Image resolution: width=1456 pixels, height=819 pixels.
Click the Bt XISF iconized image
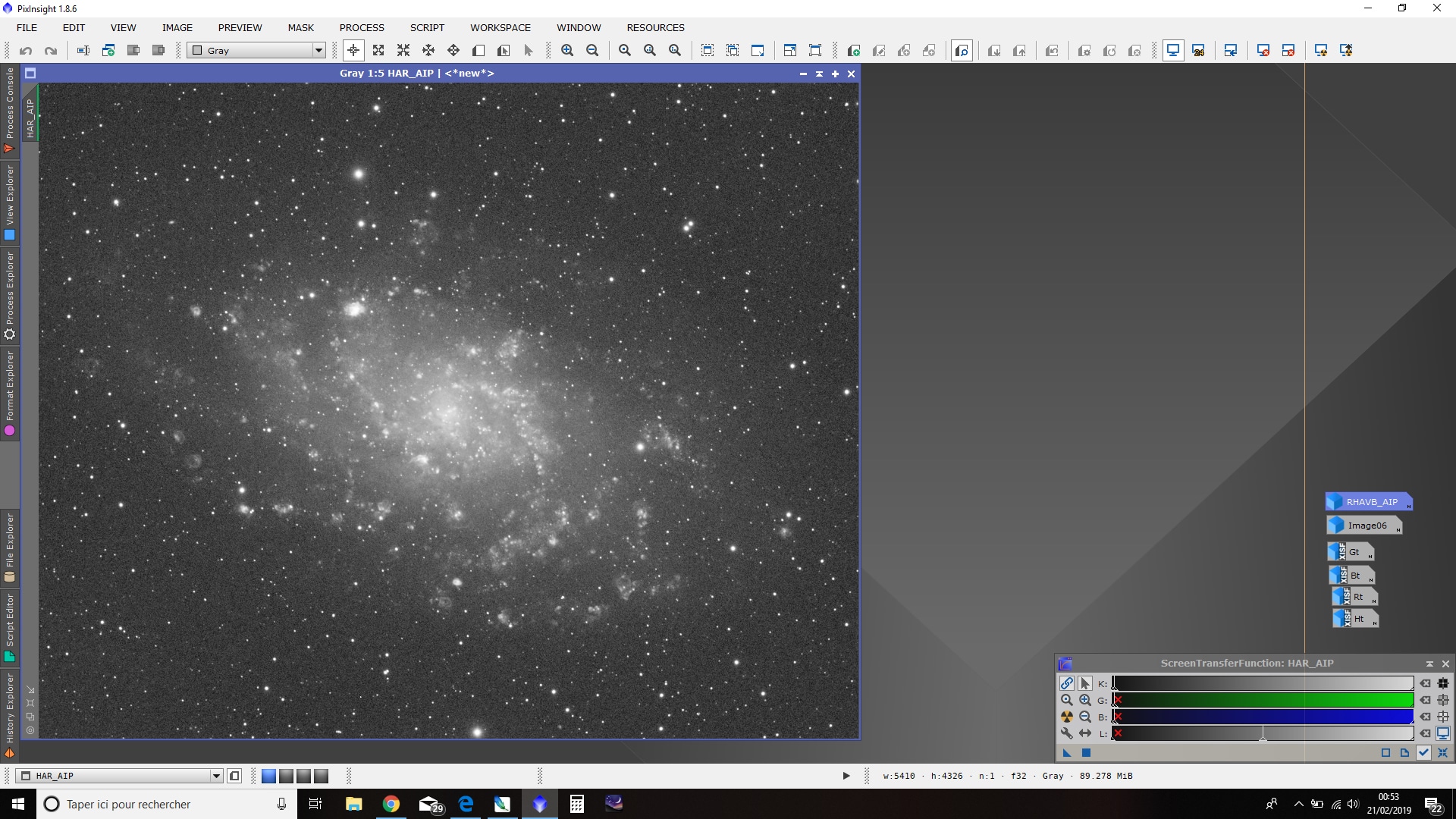tap(1352, 576)
